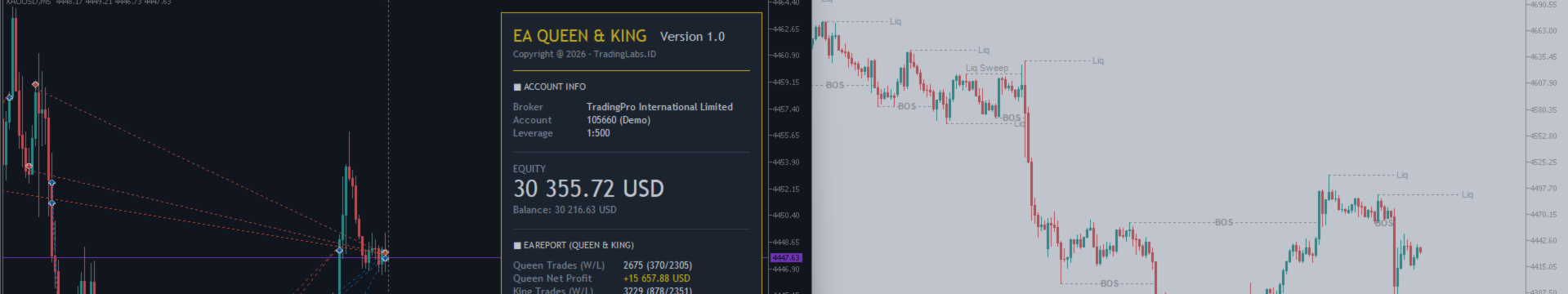Click 4460.90 on the left price axis
The height and width of the screenshot is (294, 1568).
click(785, 56)
